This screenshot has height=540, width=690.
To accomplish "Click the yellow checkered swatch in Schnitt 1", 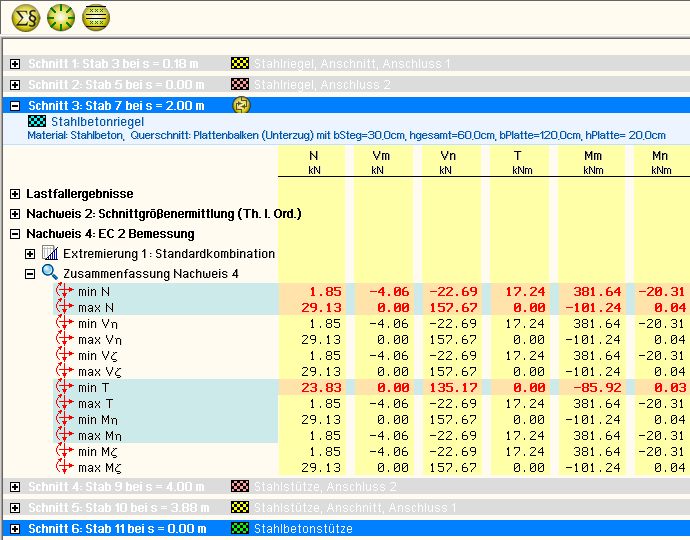I will click(x=240, y=64).
